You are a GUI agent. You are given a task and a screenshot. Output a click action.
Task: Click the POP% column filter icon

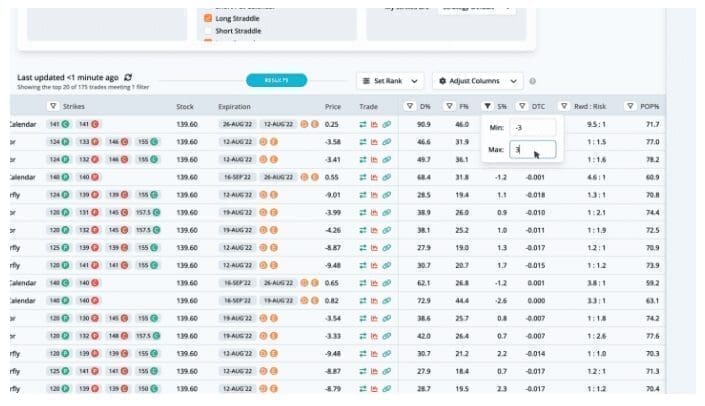(x=629, y=106)
